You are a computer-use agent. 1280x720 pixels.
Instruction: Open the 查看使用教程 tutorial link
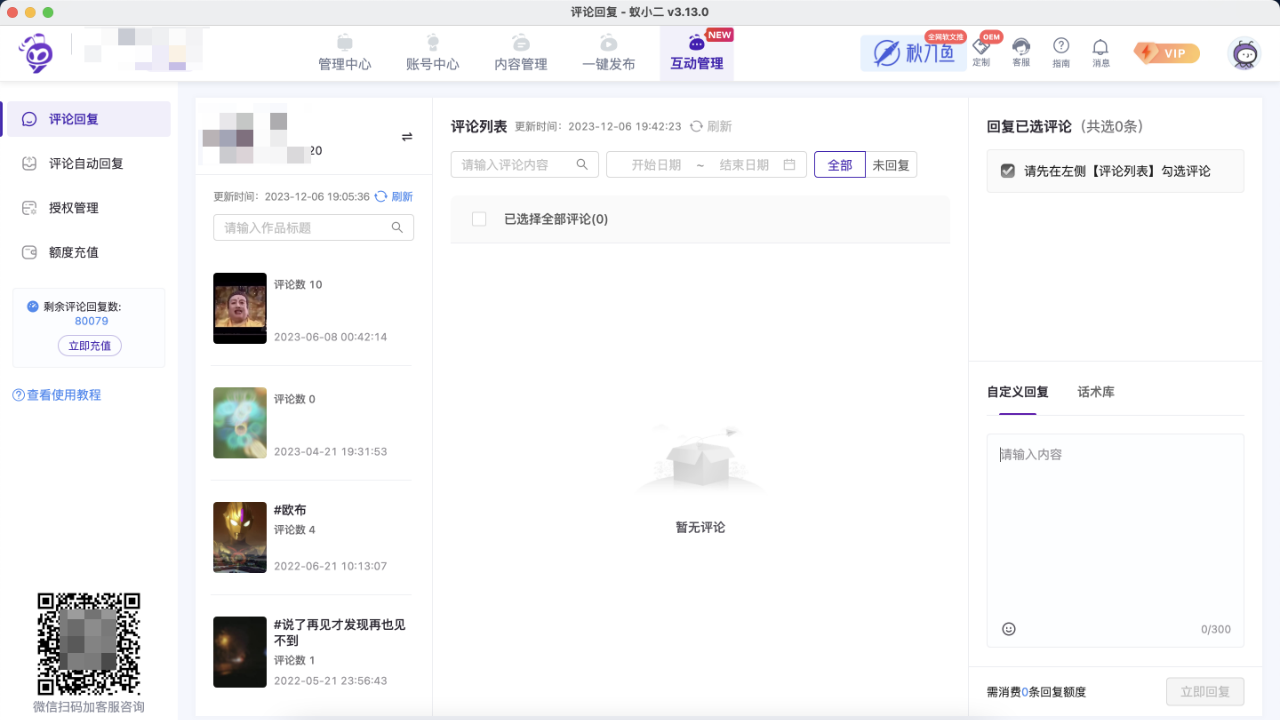58,395
